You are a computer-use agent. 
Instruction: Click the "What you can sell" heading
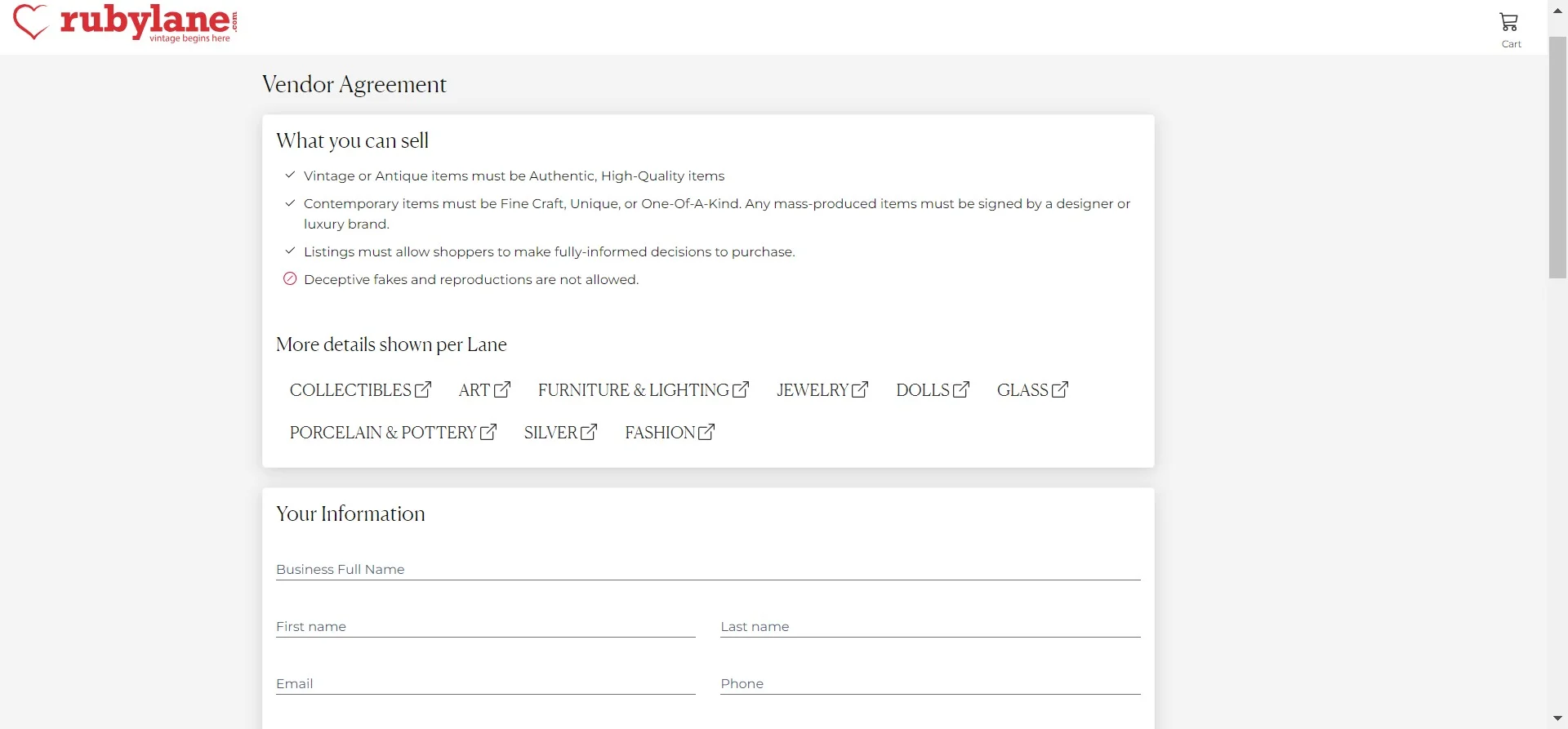352,141
